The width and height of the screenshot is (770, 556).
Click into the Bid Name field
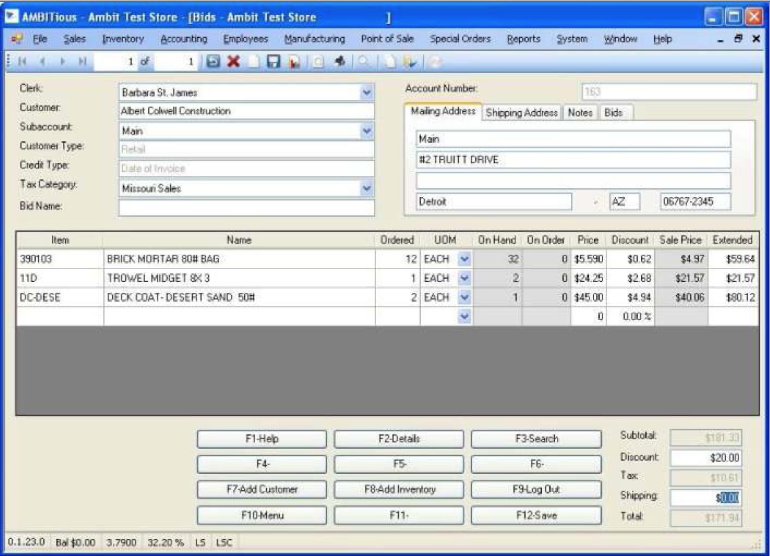[246, 208]
